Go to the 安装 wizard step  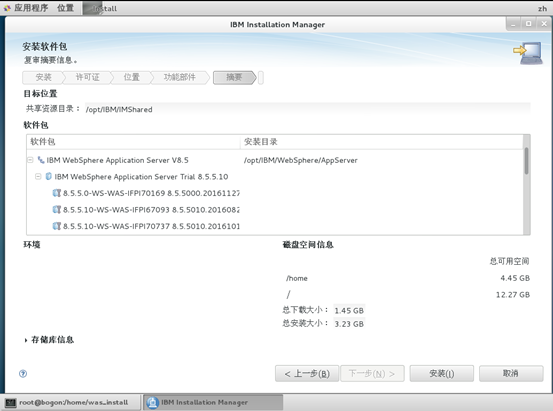(43, 78)
